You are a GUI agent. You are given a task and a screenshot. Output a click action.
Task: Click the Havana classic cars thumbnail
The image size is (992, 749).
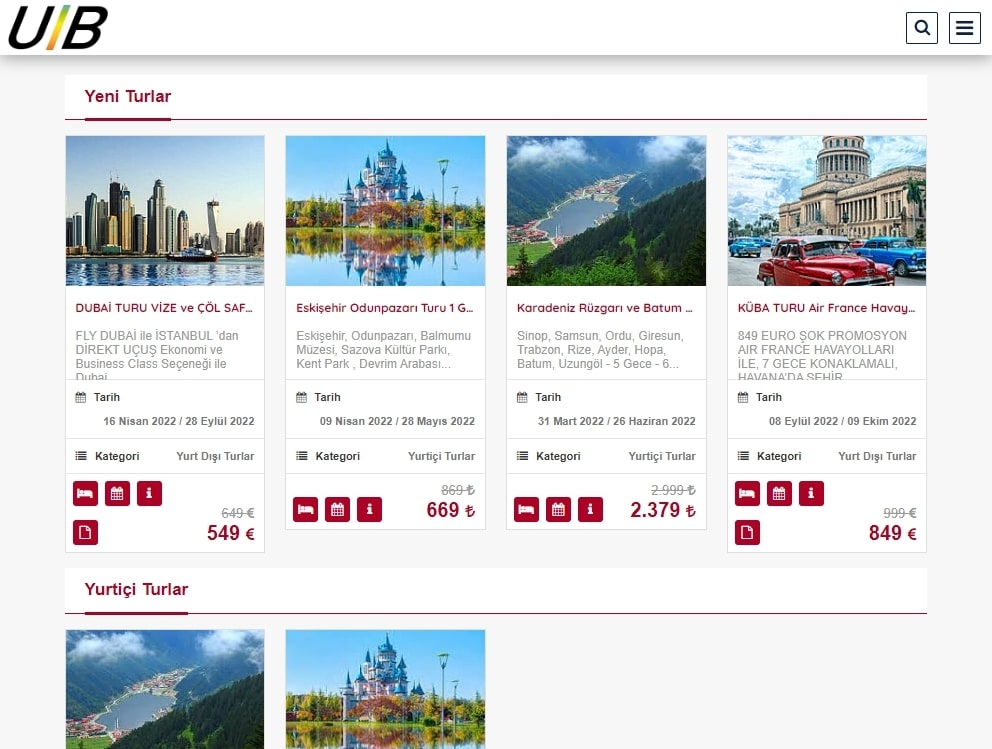[x=826, y=211]
